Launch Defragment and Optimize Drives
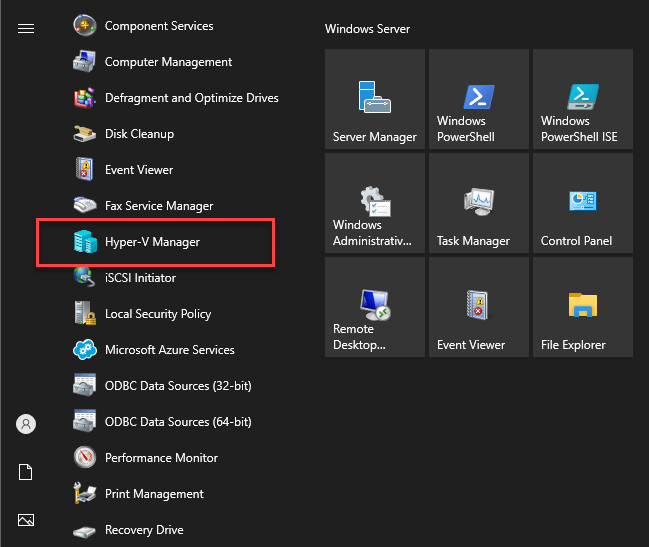The height and width of the screenshot is (547, 649). tap(175, 98)
